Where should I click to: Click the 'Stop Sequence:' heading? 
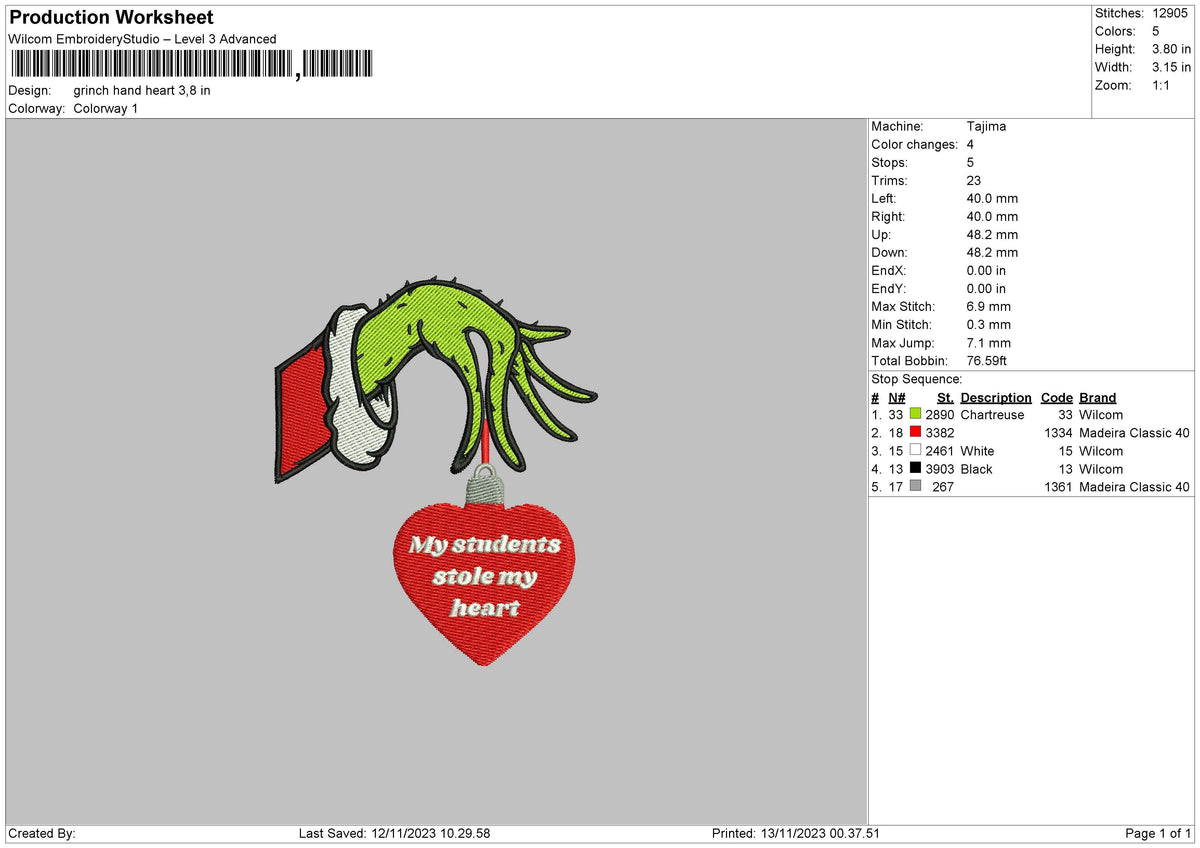coord(917,379)
